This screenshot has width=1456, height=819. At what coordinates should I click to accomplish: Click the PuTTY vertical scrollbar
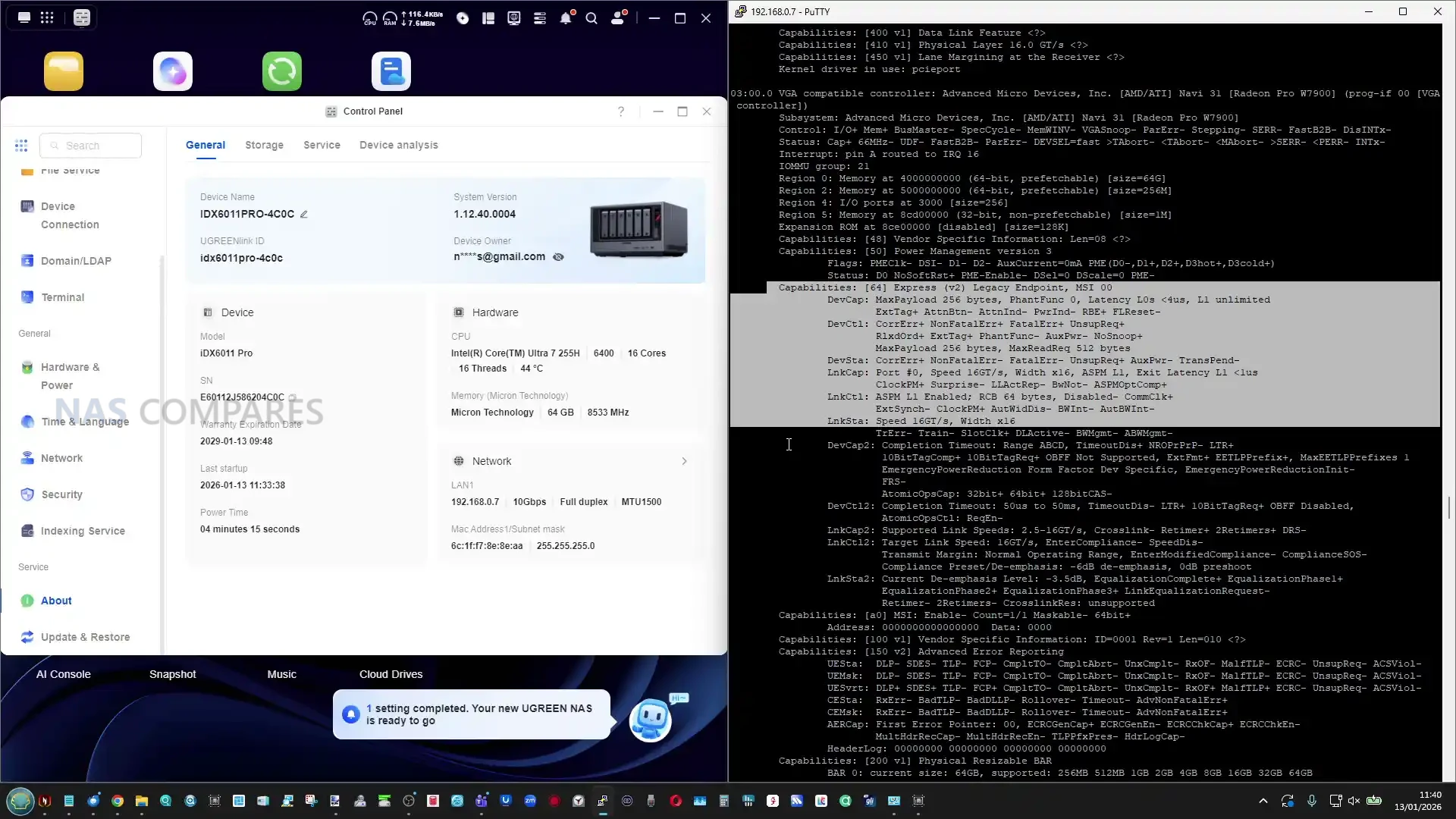(x=1448, y=507)
